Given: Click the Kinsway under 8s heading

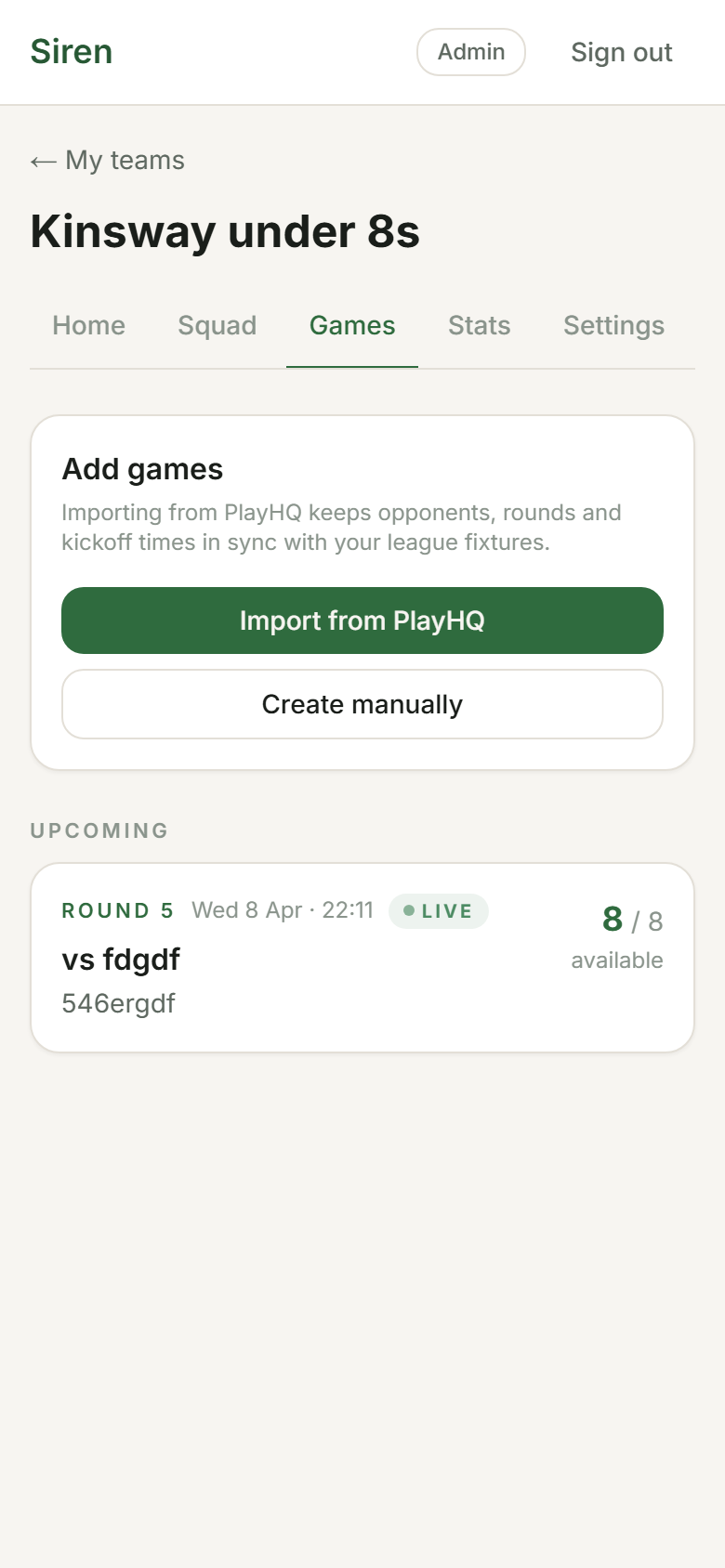Looking at the screenshot, I should [x=225, y=232].
